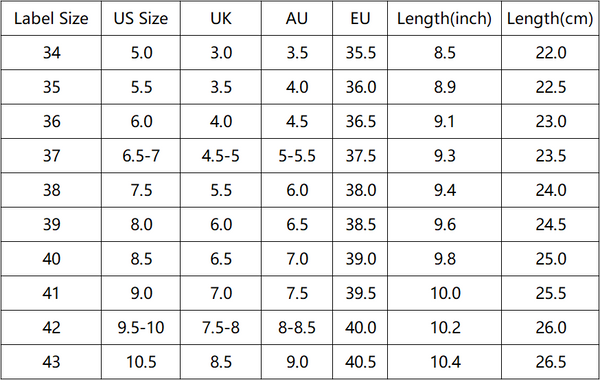600x380 pixels.
Task: Select label size 43 cell
Action: (x=51, y=362)
